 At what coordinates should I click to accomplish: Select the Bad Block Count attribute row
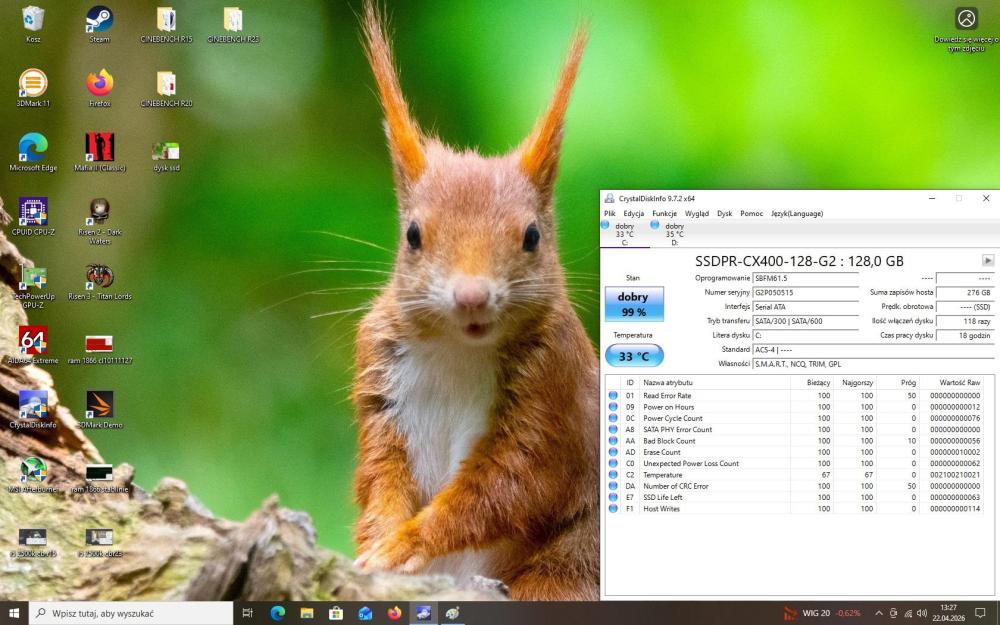tap(795, 441)
